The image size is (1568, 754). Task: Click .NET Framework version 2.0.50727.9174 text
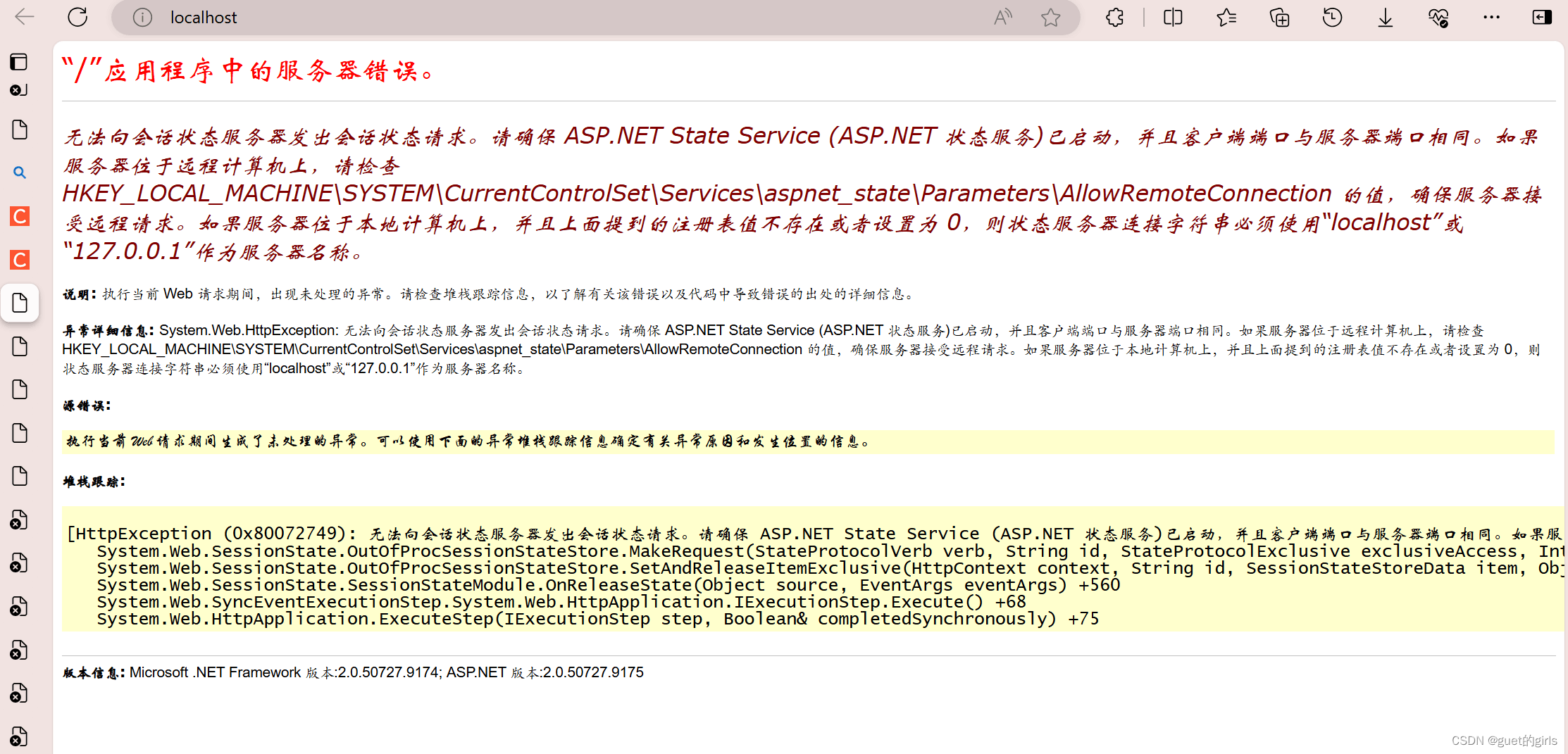point(285,672)
